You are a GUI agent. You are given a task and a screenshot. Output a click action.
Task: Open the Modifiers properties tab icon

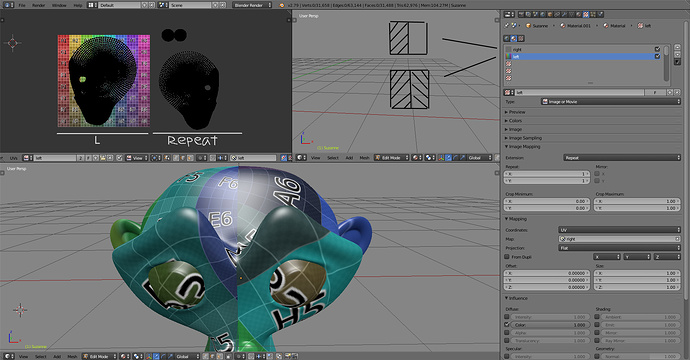click(564, 14)
